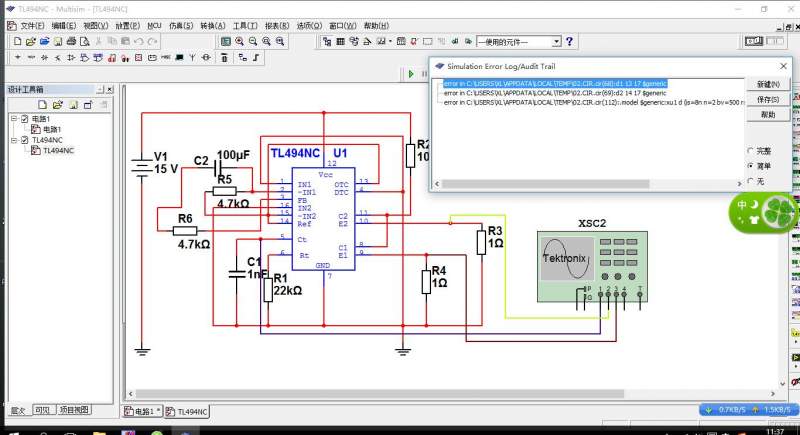Click the Place TTL component icon
This screenshot has width=800, height=435.
(84, 58)
